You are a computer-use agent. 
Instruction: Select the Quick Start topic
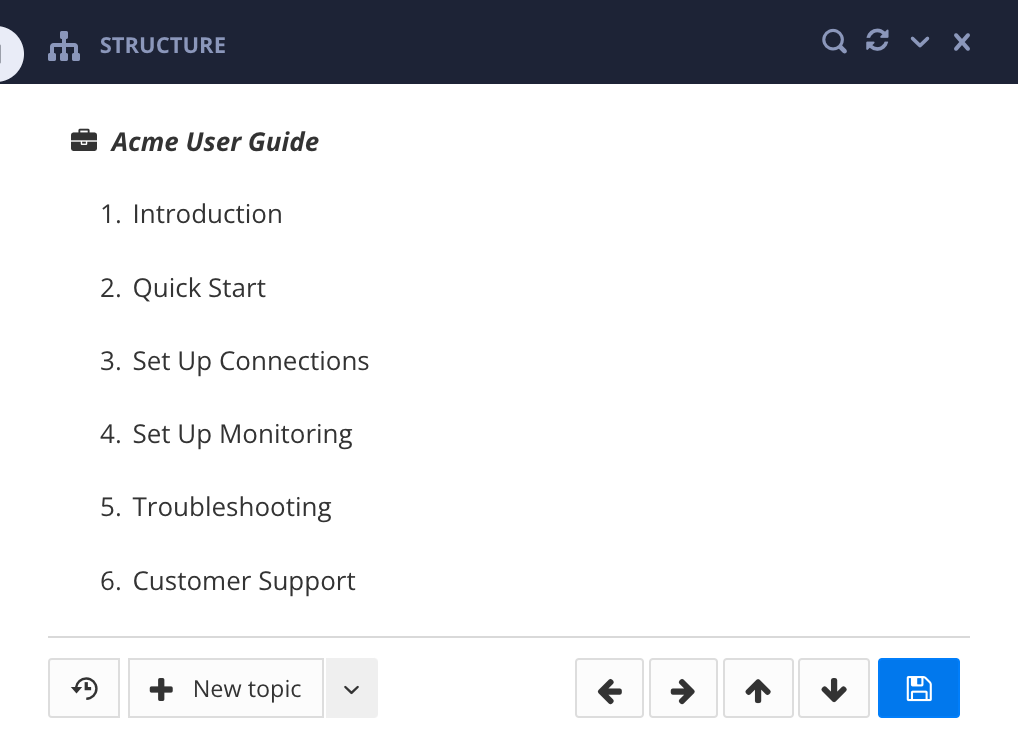pos(199,287)
